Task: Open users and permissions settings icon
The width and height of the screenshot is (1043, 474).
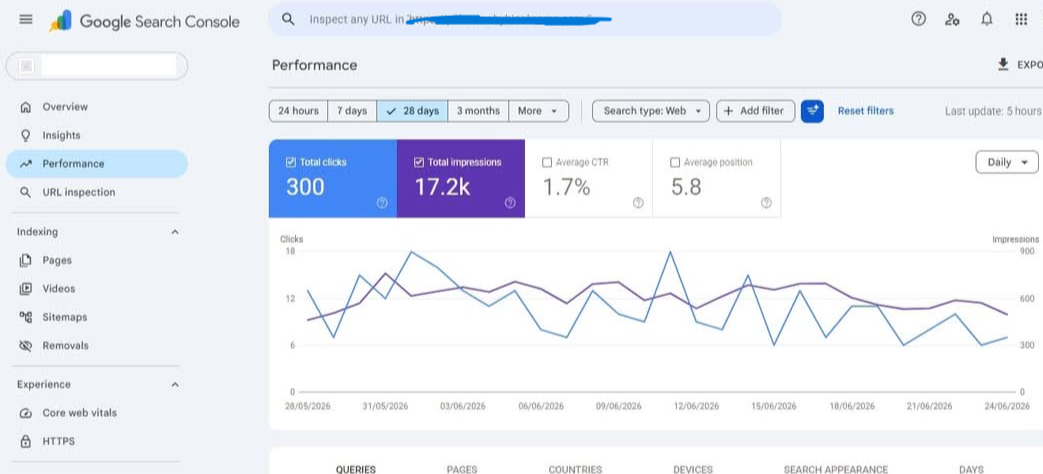Action: coord(952,19)
